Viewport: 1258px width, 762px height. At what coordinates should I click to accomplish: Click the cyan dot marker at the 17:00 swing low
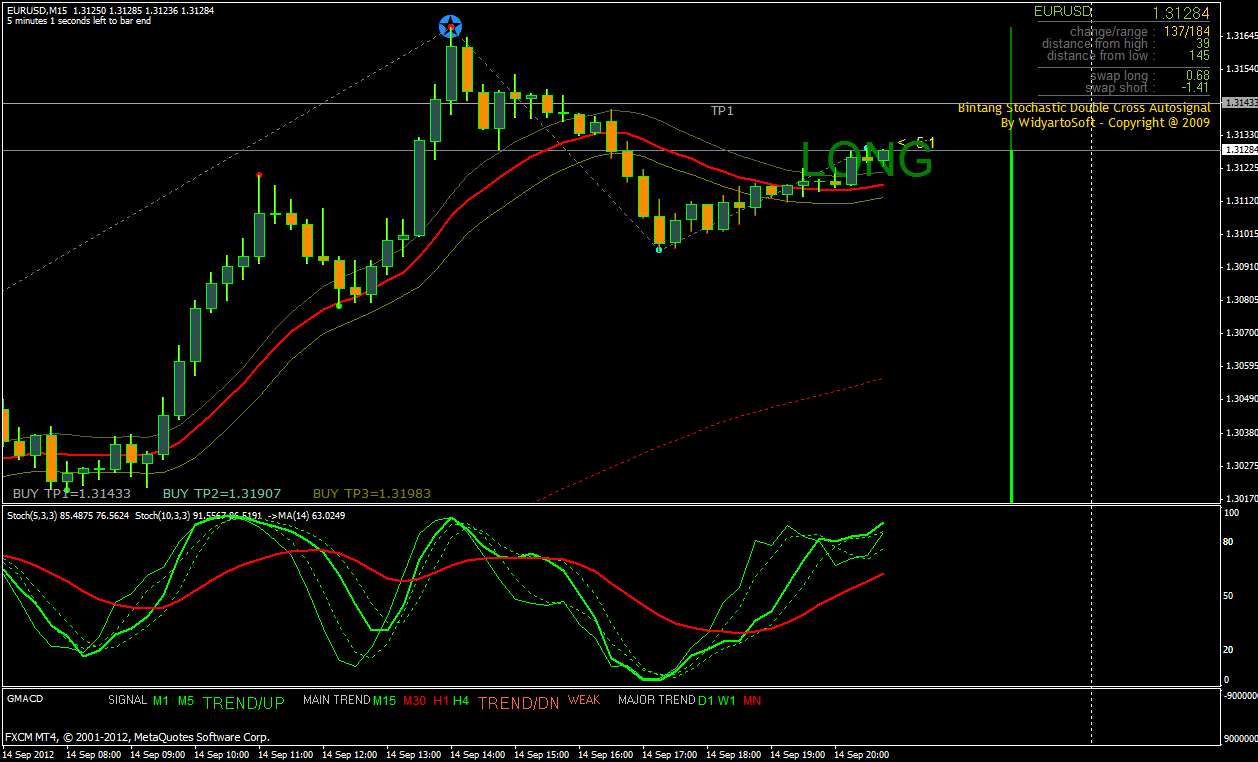pos(658,249)
